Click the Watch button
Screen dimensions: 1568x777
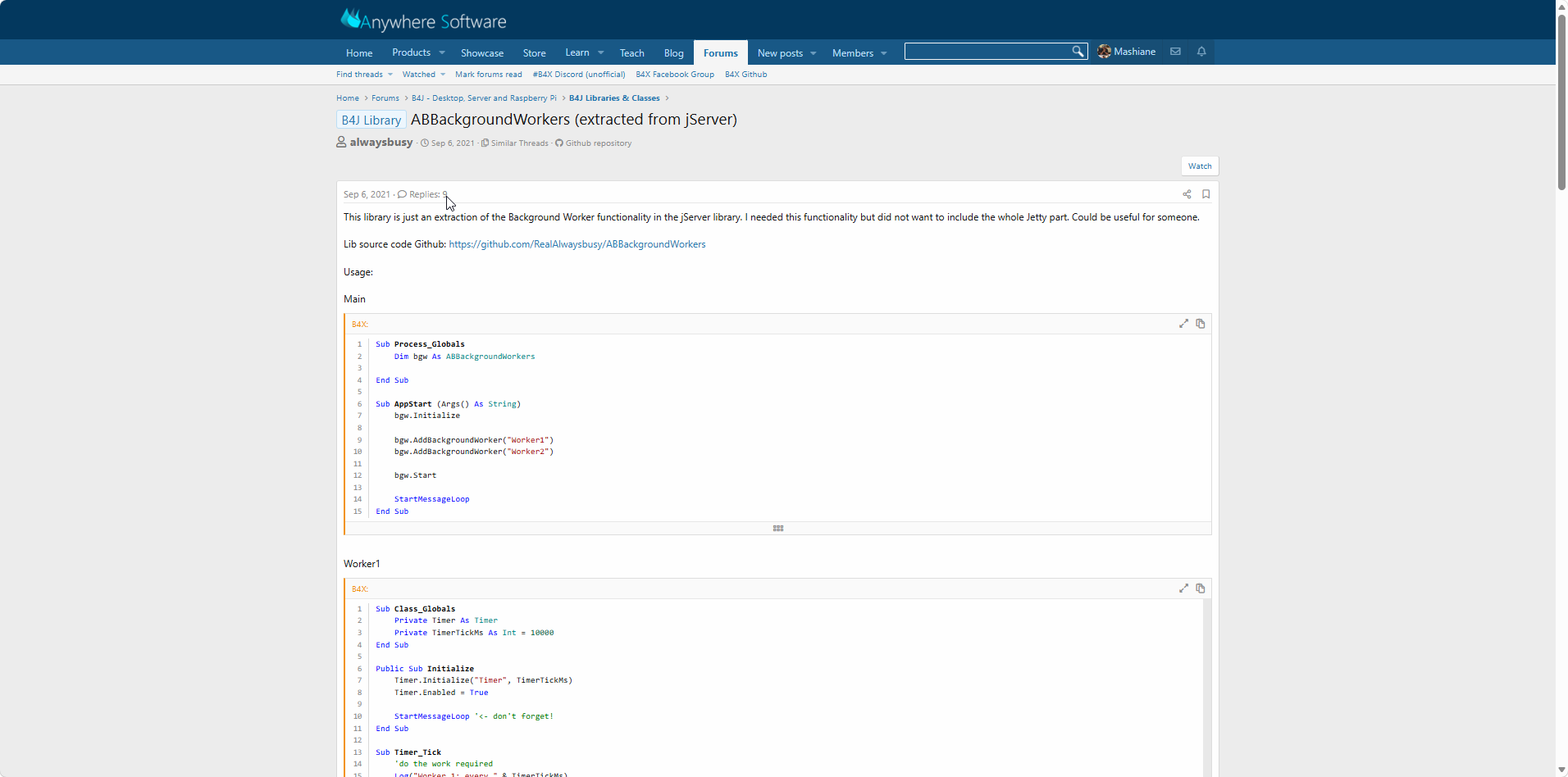pyautogui.click(x=1200, y=166)
